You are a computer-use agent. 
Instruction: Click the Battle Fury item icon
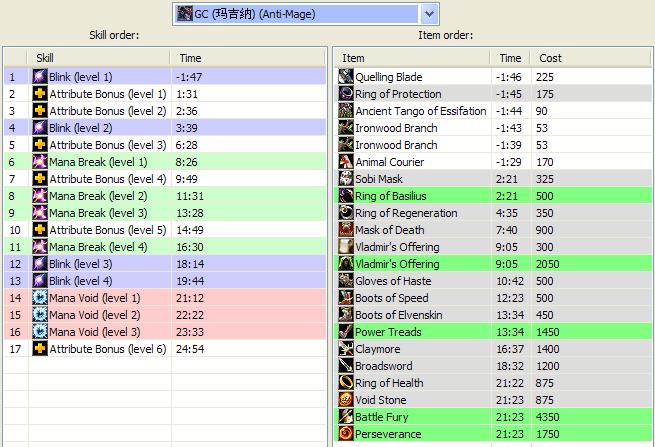tap(346, 417)
